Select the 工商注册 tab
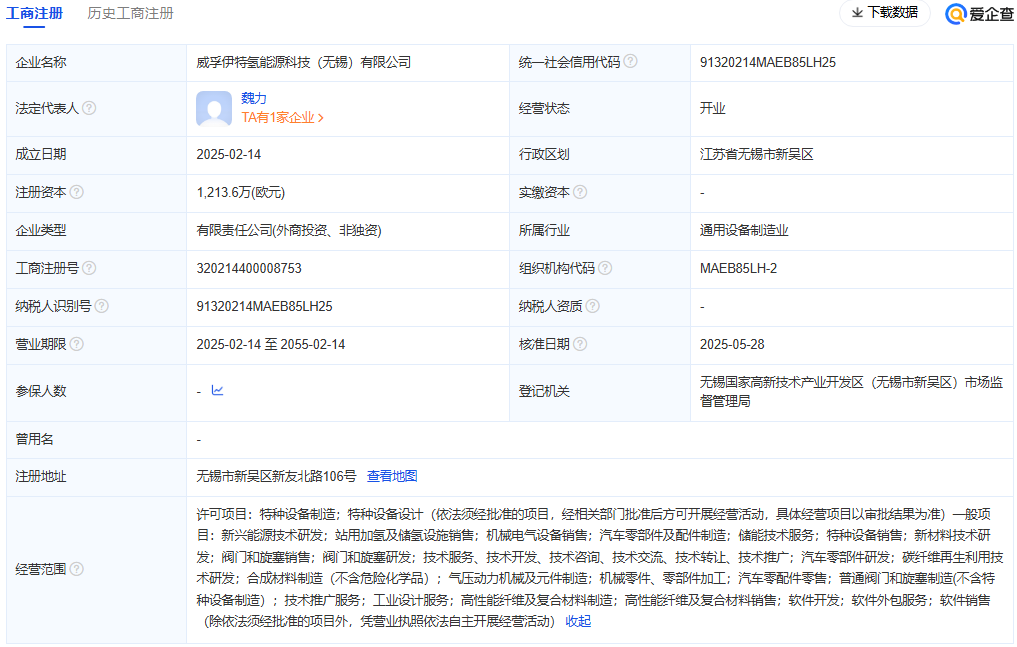Screen dimensions: 1017x647 [x=34, y=13]
